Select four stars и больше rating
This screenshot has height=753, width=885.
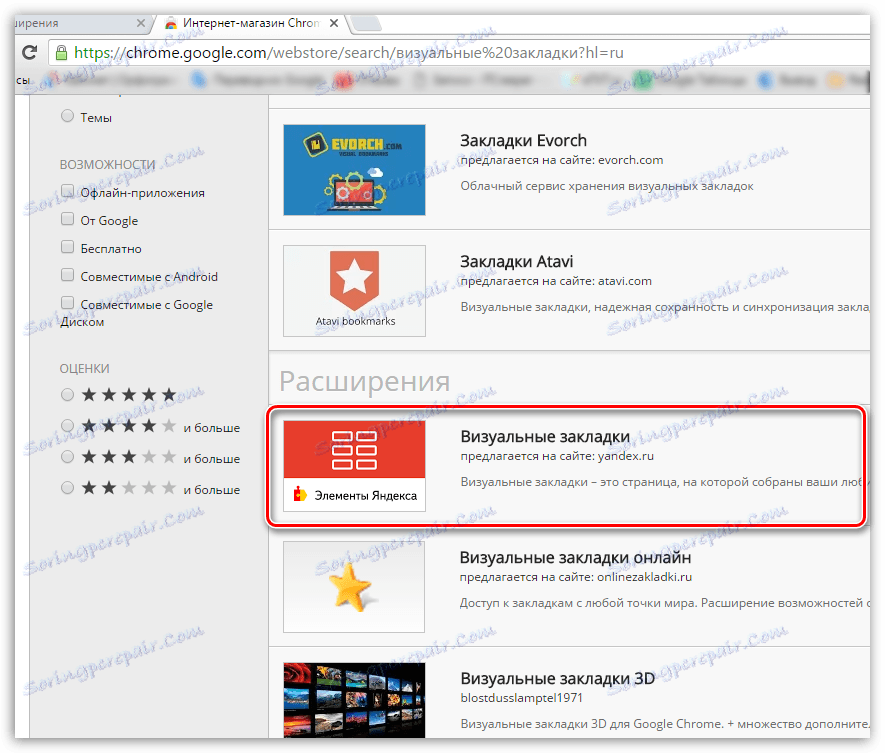click(x=67, y=426)
